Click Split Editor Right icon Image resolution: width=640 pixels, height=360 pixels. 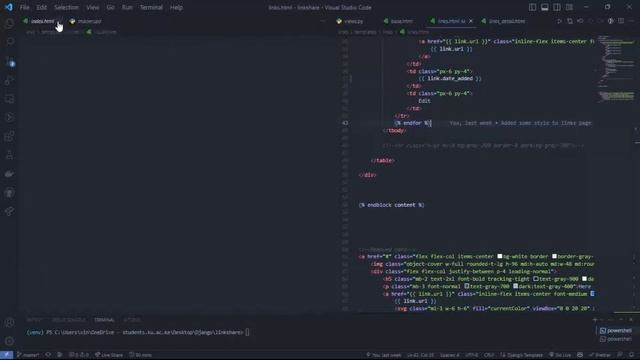pyautogui.click(x=621, y=21)
